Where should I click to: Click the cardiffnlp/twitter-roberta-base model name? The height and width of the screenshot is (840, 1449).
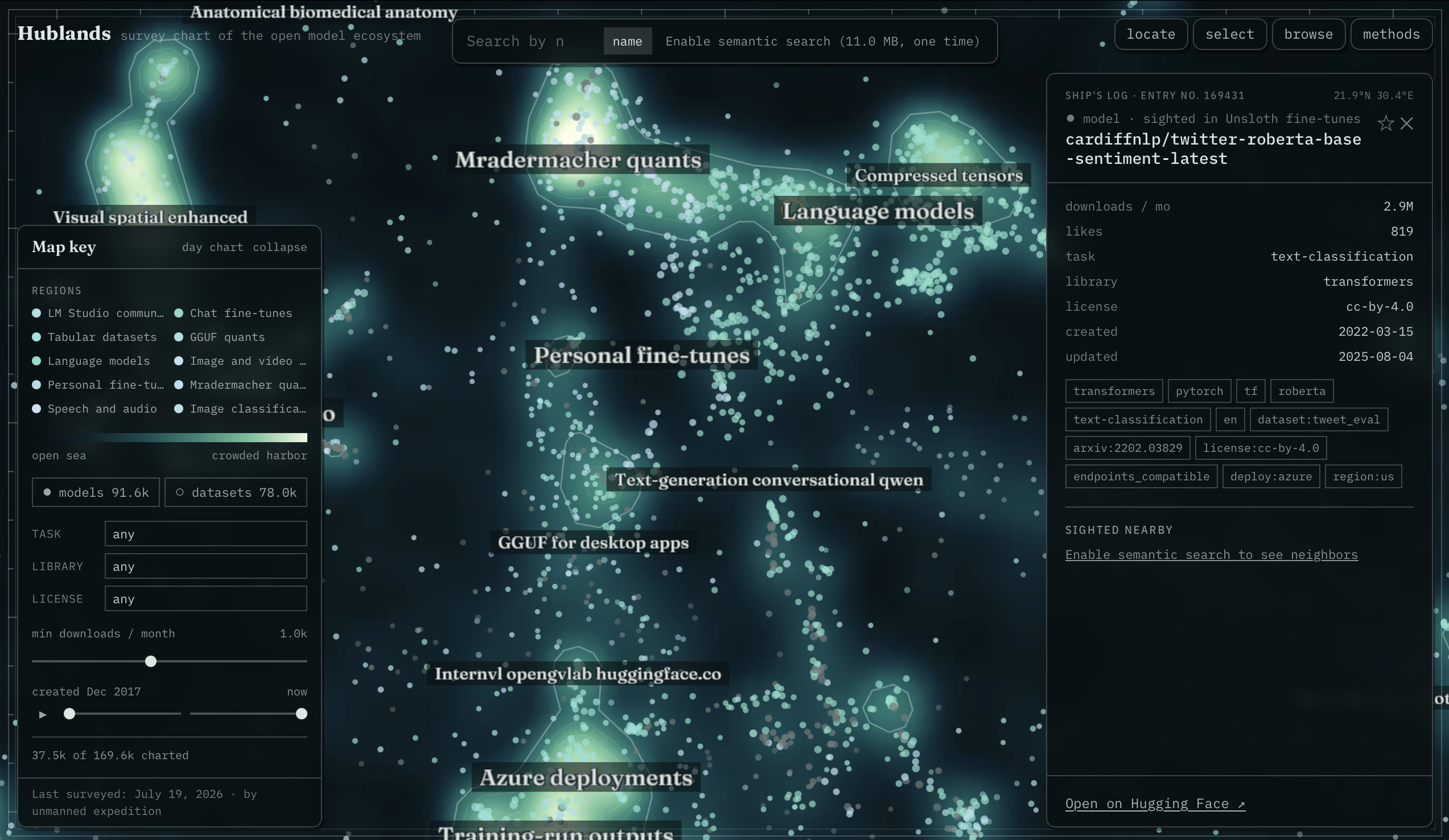tap(1213, 149)
